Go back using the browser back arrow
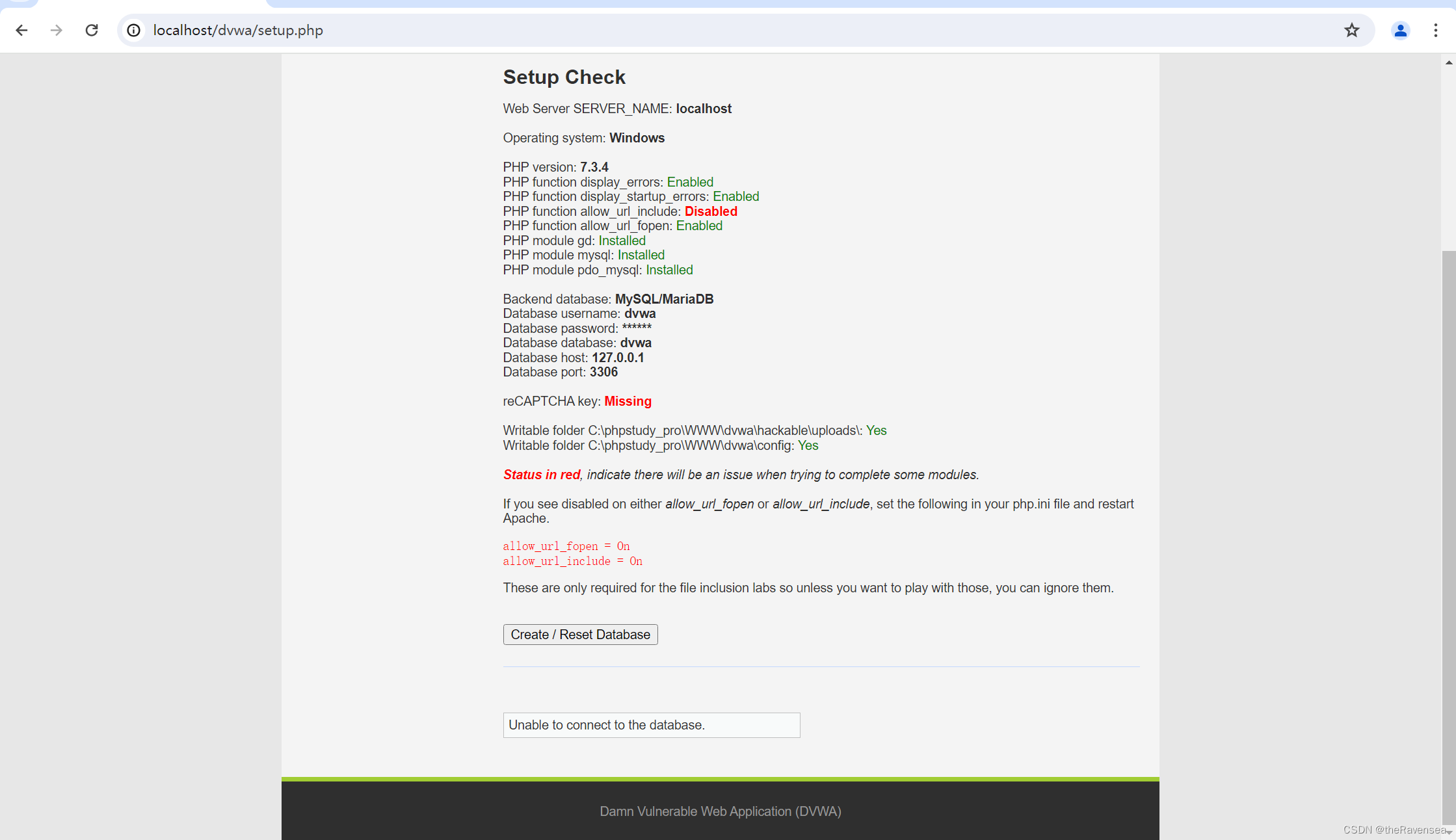 point(21,30)
